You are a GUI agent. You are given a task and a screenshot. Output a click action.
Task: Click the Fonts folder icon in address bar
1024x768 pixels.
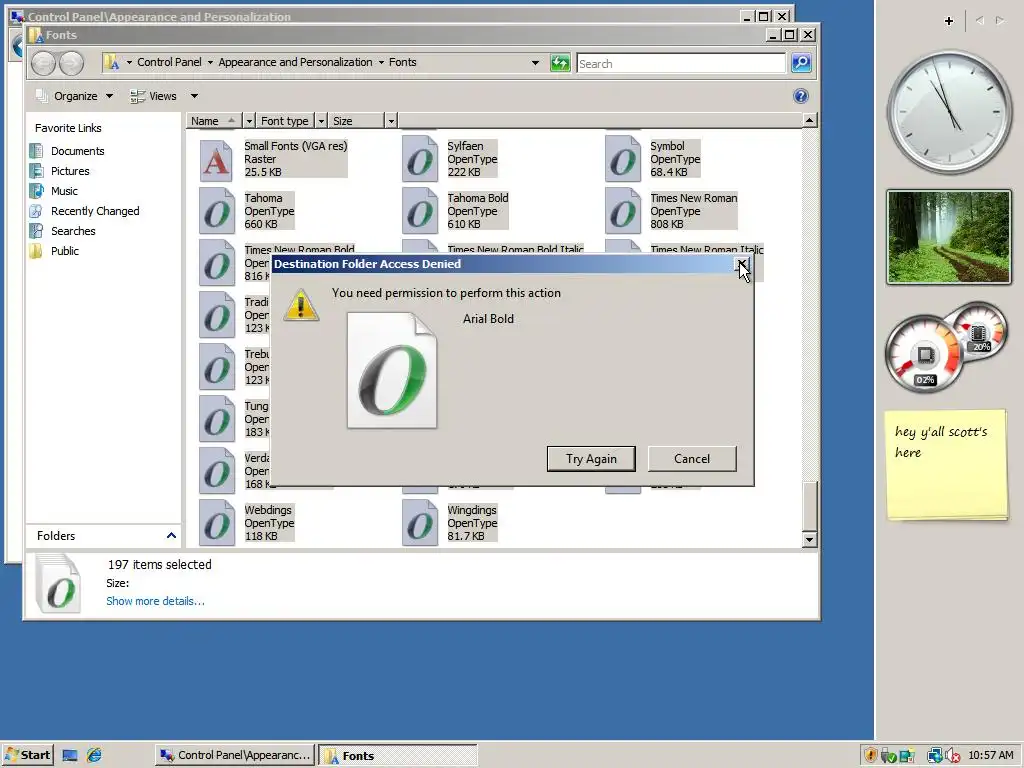click(x=112, y=62)
